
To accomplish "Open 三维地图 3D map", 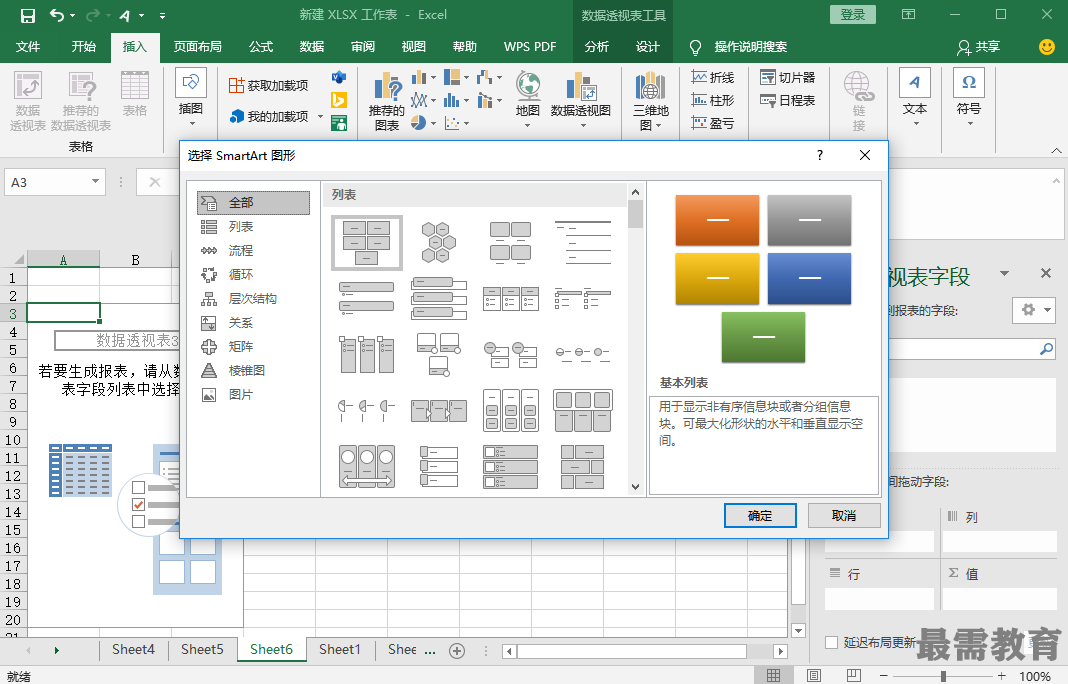I will coord(650,102).
